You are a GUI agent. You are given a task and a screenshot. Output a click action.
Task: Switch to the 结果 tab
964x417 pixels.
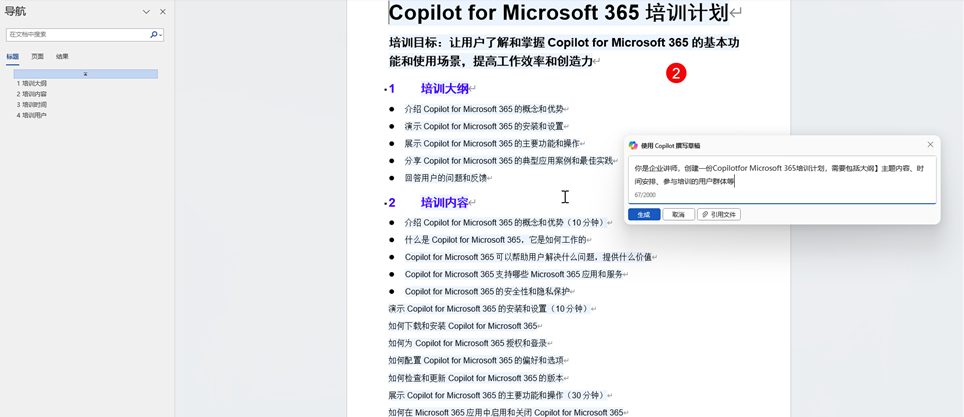62,57
